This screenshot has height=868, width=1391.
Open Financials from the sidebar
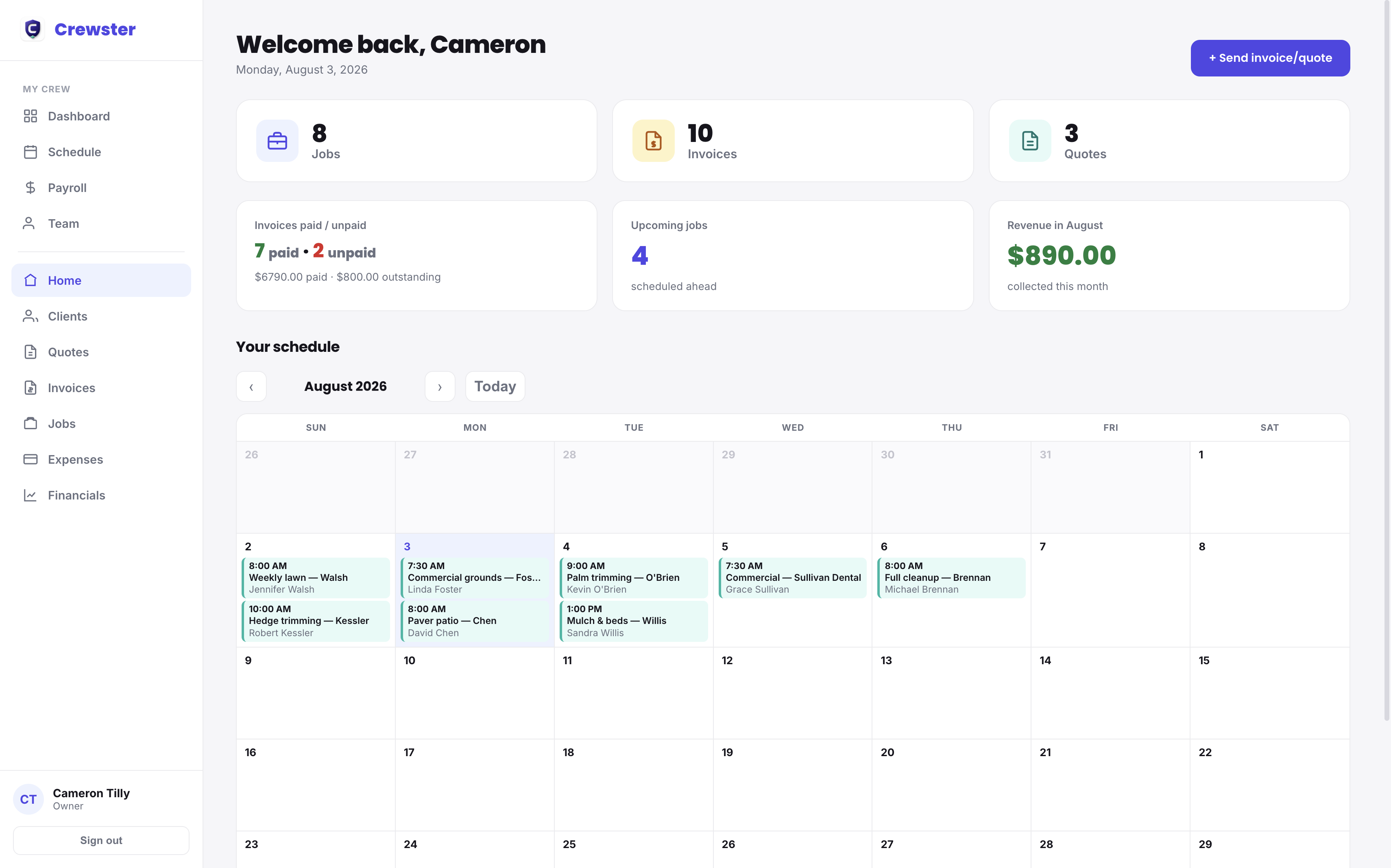tap(101, 495)
